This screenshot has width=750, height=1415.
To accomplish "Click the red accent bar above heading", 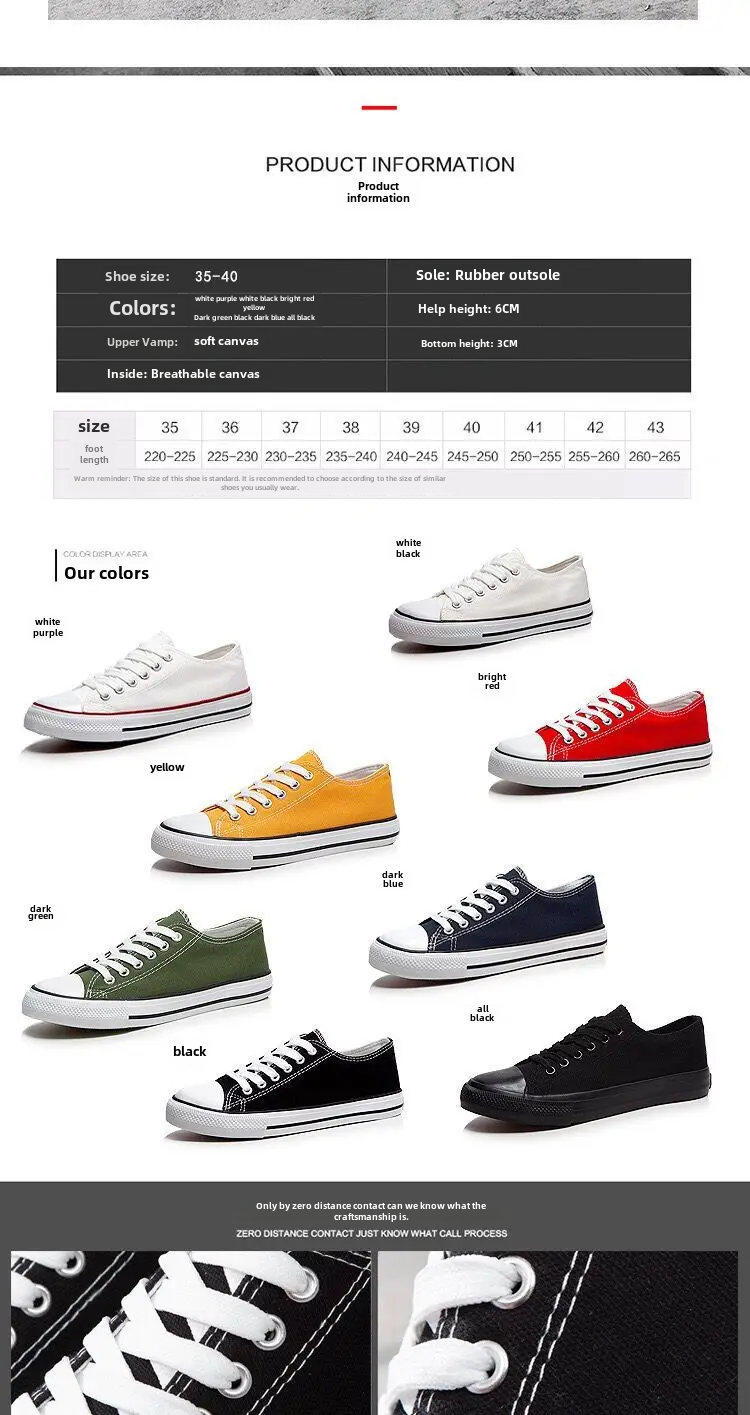I will pyautogui.click(x=379, y=107).
